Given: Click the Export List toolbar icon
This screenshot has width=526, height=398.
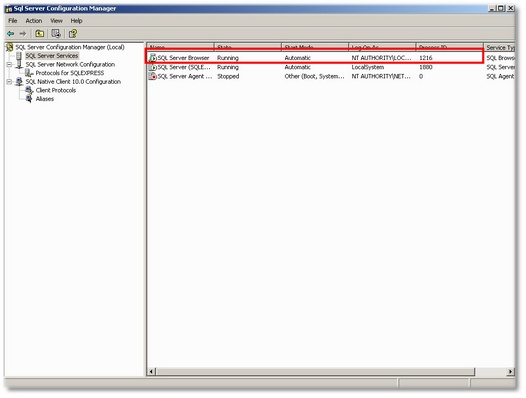Looking at the screenshot, I should (x=56, y=34).
